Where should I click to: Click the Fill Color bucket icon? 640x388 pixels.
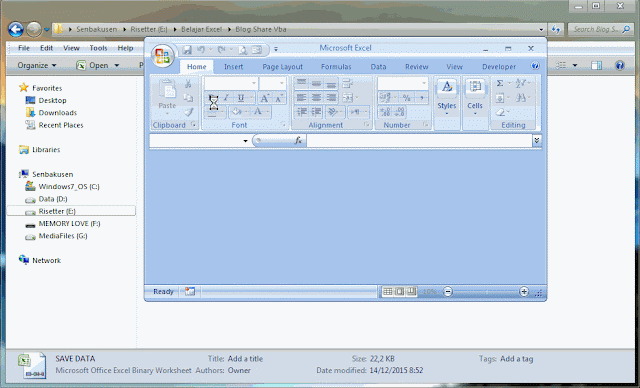pyautogui.click(x=236, y=111)
